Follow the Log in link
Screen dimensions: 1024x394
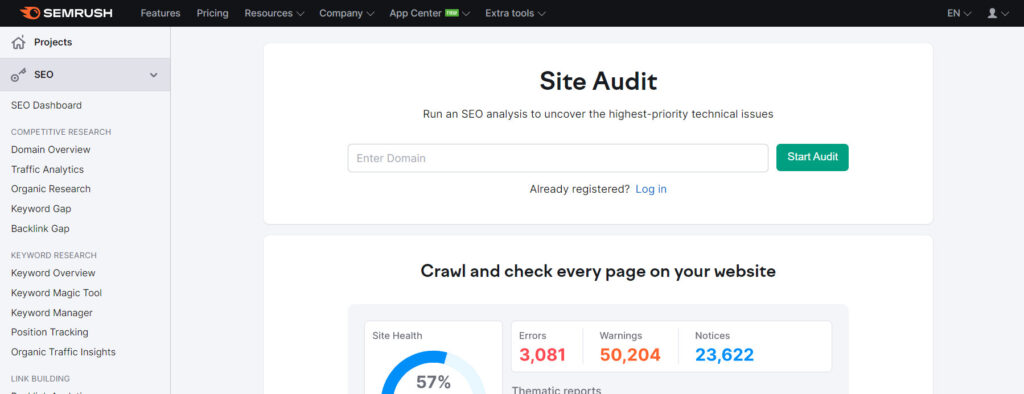[651, 189]
